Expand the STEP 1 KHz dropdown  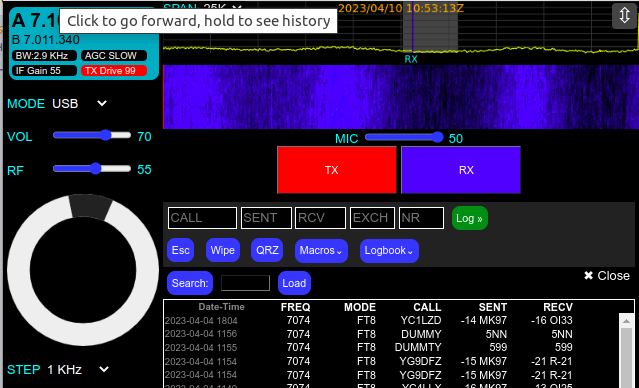pyautogui.click(x=78, y=370)
